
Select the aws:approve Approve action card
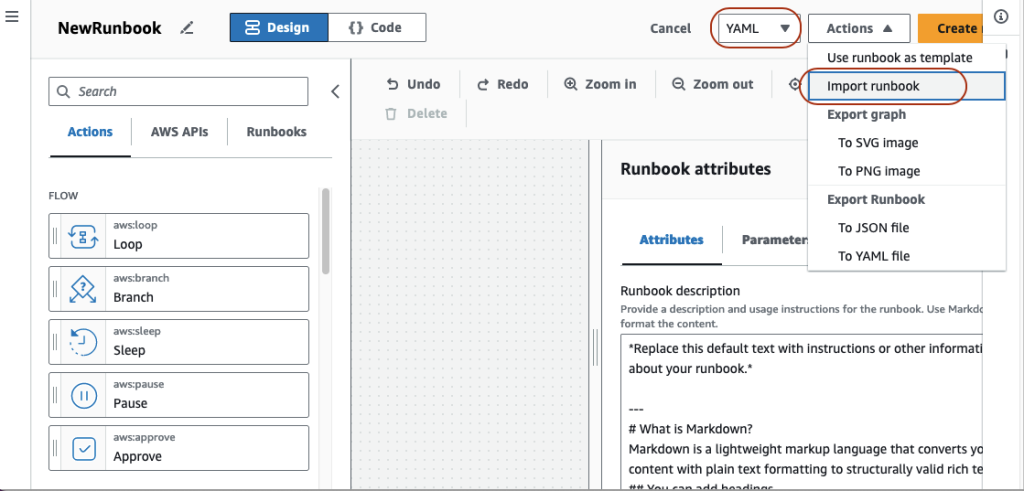point(178,448)
